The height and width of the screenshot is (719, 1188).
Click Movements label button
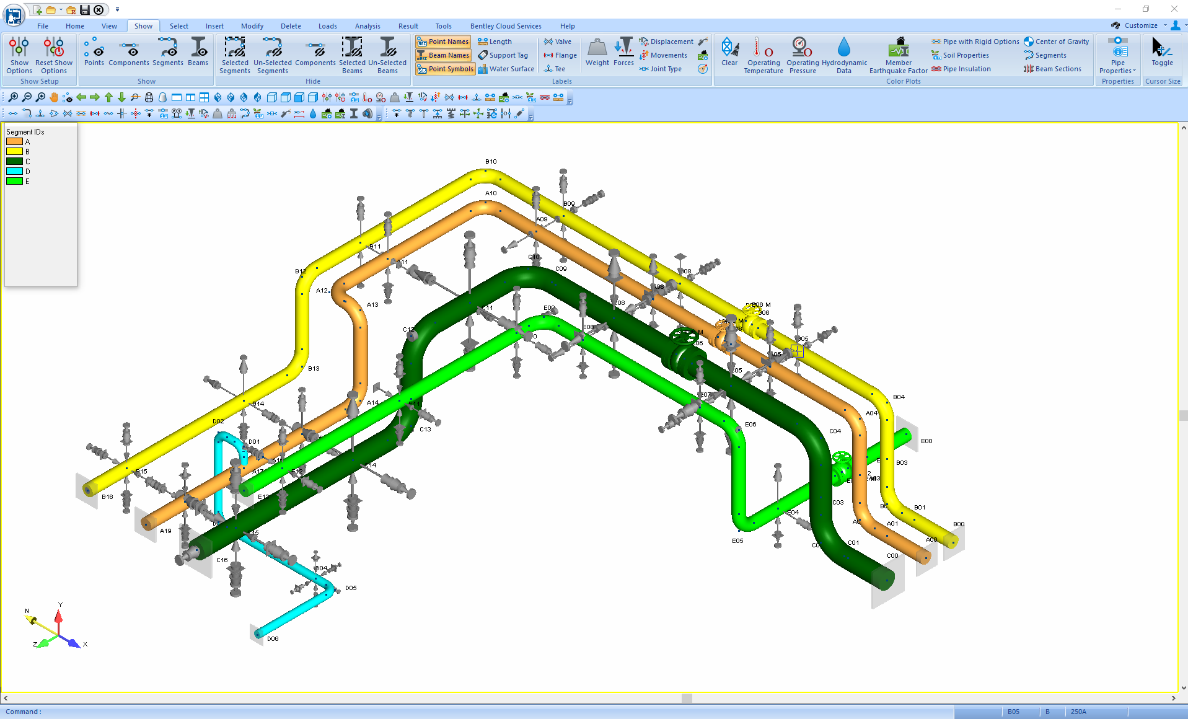[663, 55]
